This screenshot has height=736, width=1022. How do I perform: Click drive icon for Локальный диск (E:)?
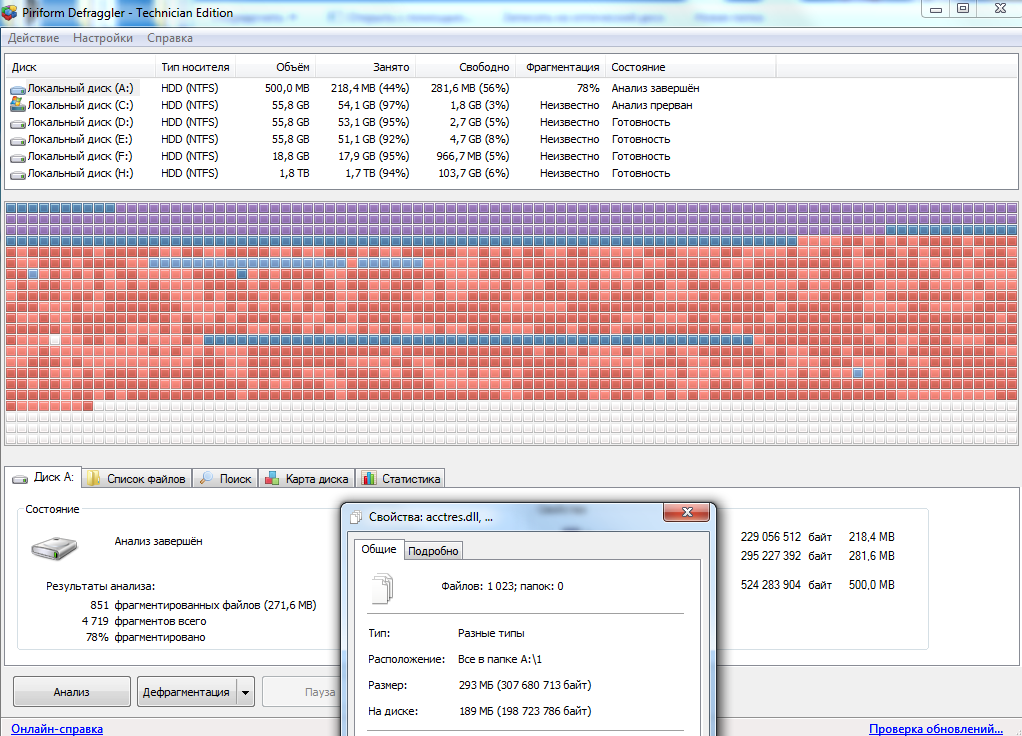18,140
